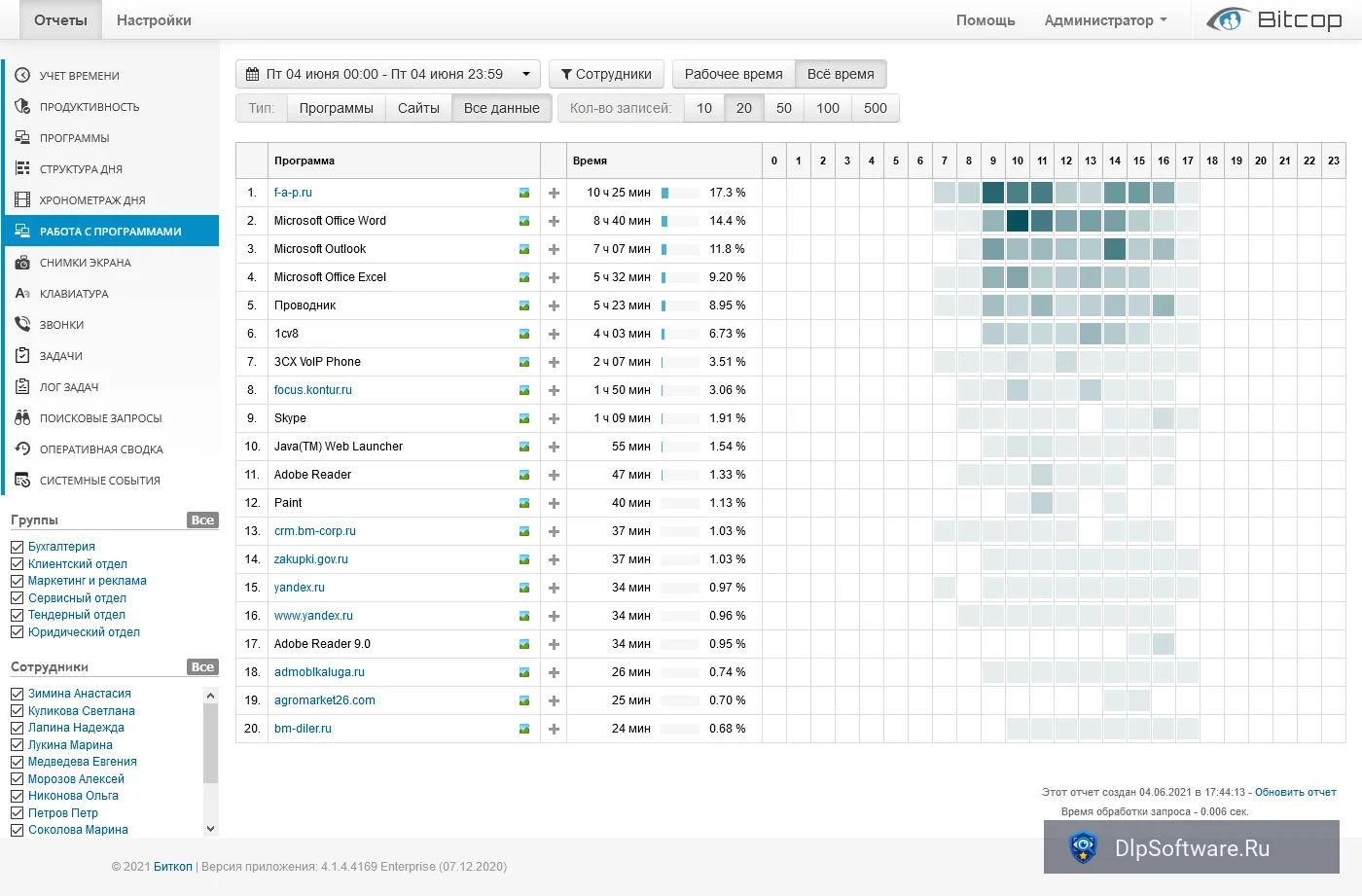This screenshot has width=1362, height=896.
Task: Select the Сайты type tab
Action: tap(418, 108)
